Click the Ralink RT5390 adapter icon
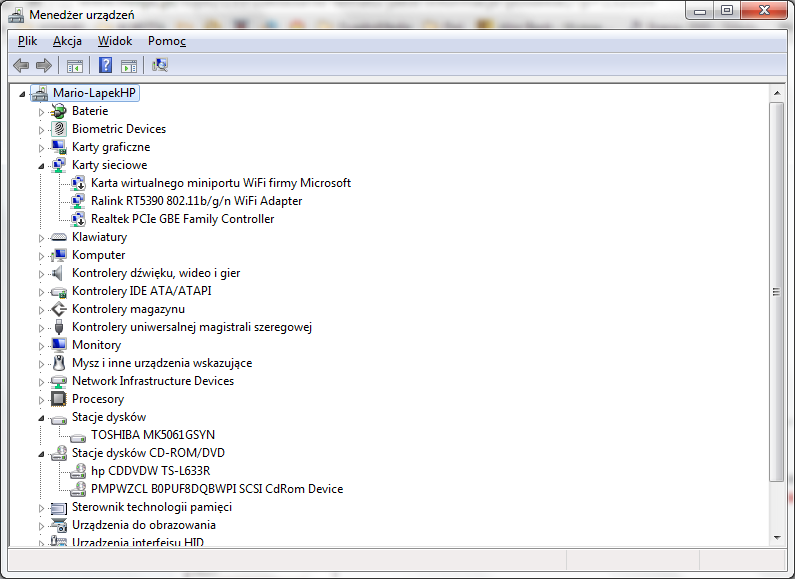795x579 pixels. 78,201
